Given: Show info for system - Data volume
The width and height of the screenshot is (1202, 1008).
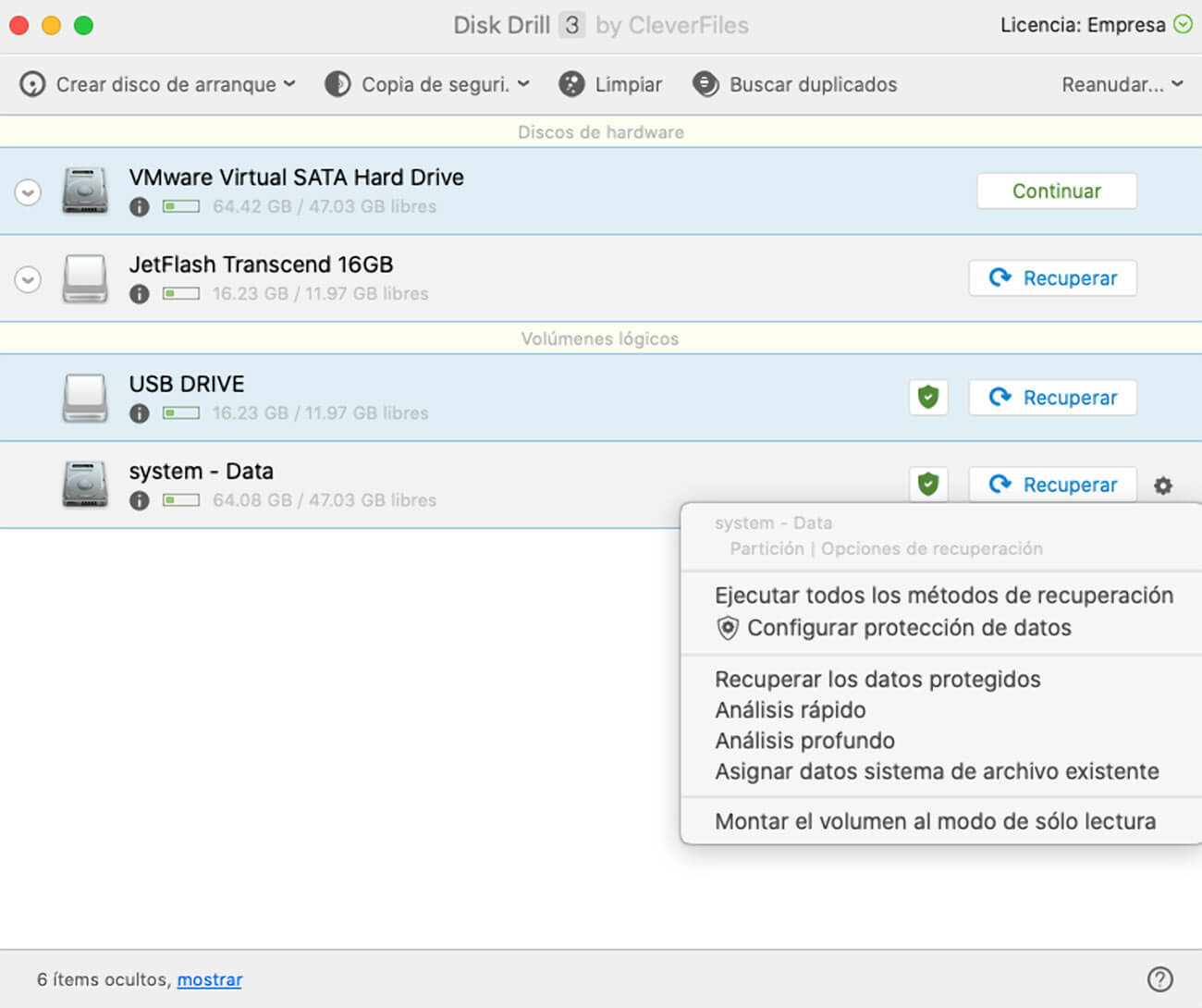Looking at the screenshot, I should click(139, 500).
